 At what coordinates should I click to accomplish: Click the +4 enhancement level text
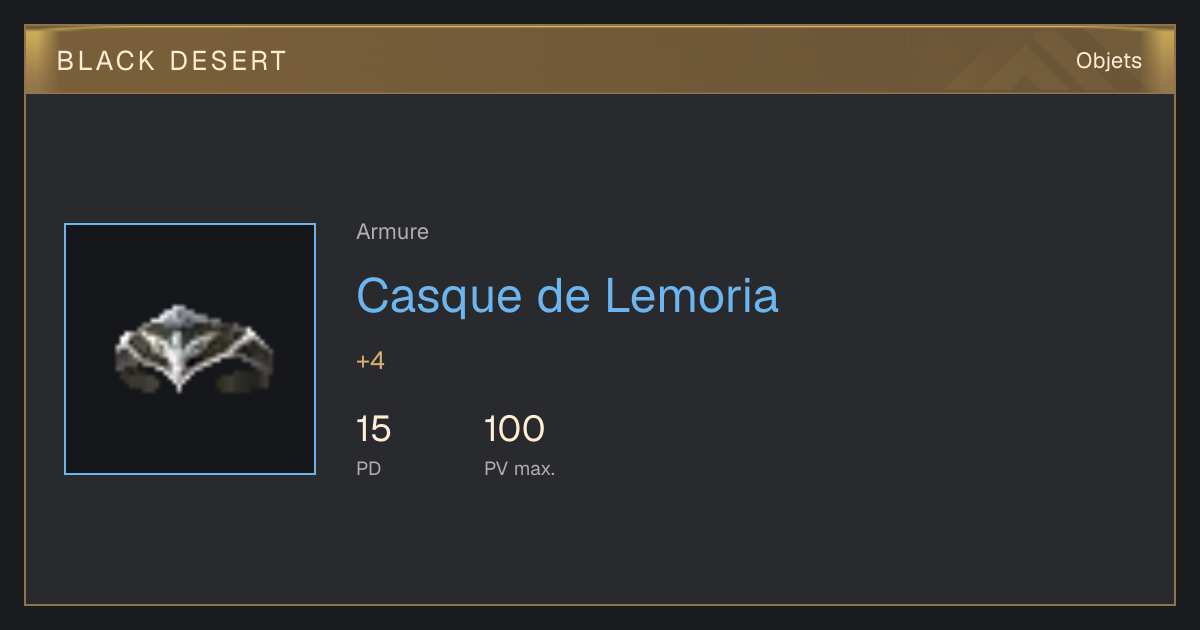tap(370, 361)
